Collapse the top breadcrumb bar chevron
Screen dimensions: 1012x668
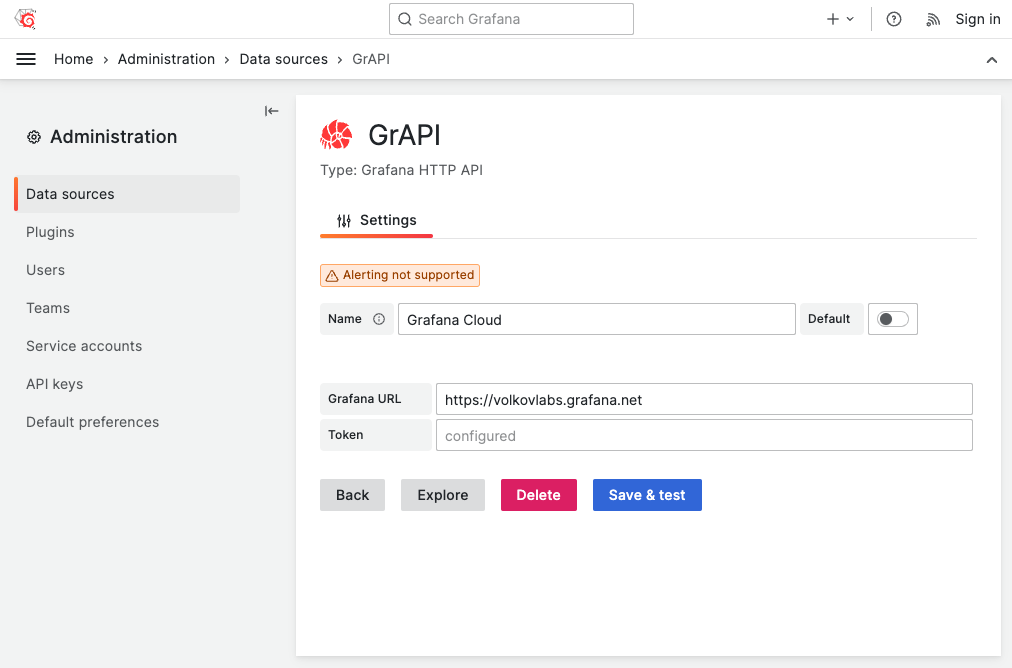(x=992, y=60)
